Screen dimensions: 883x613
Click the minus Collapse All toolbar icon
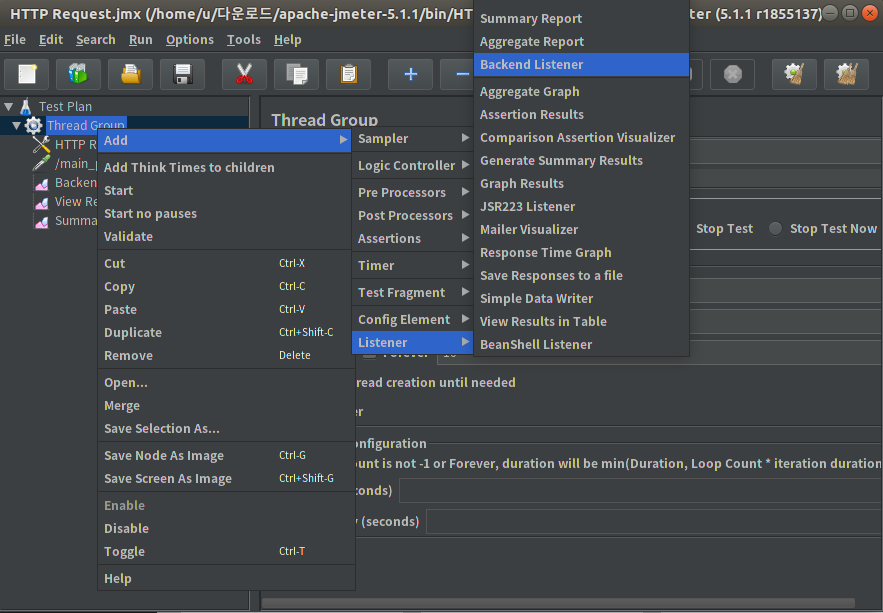(x=457, y=74)
